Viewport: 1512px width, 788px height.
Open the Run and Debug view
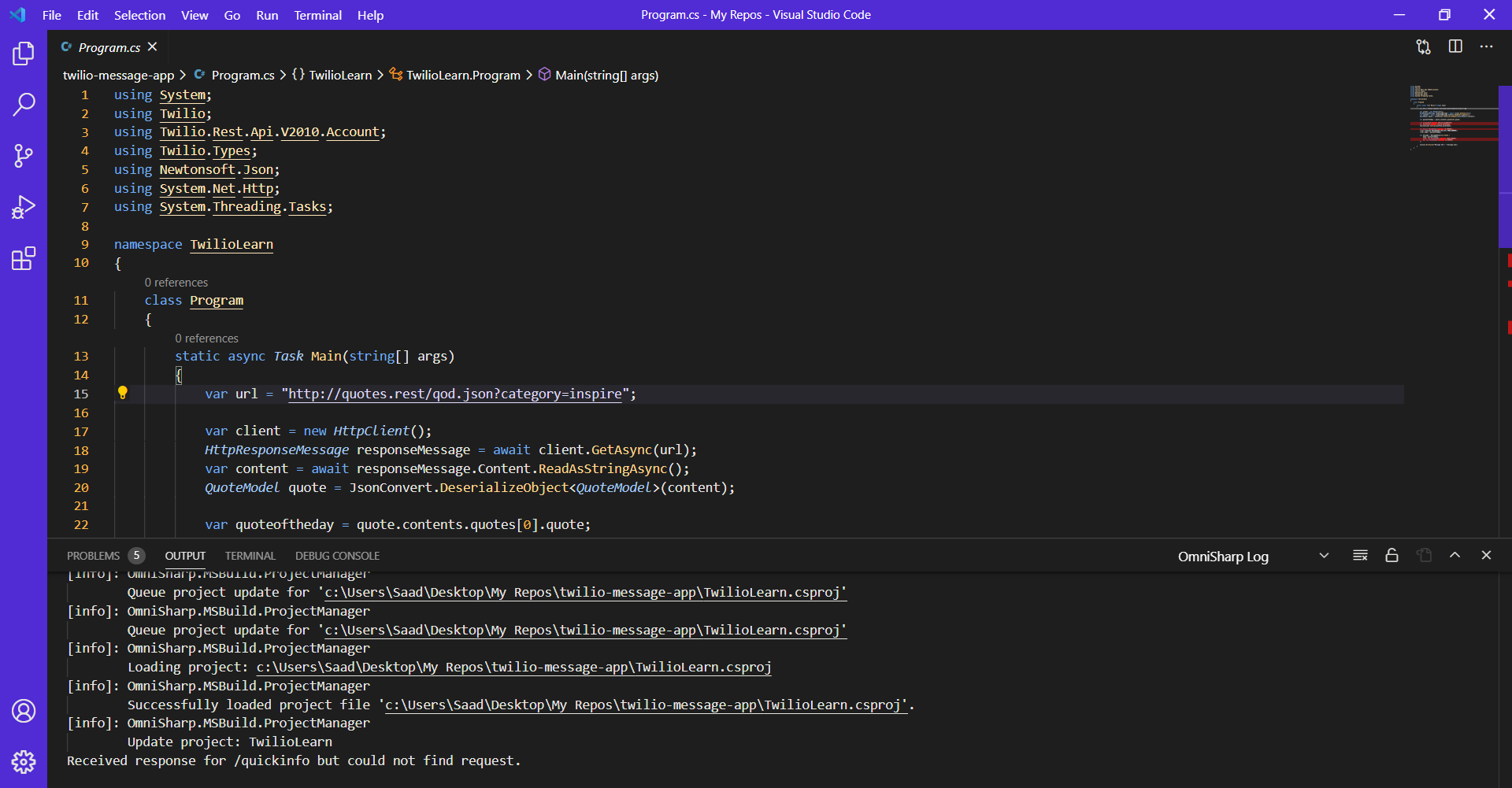click(x=24, y=207)
